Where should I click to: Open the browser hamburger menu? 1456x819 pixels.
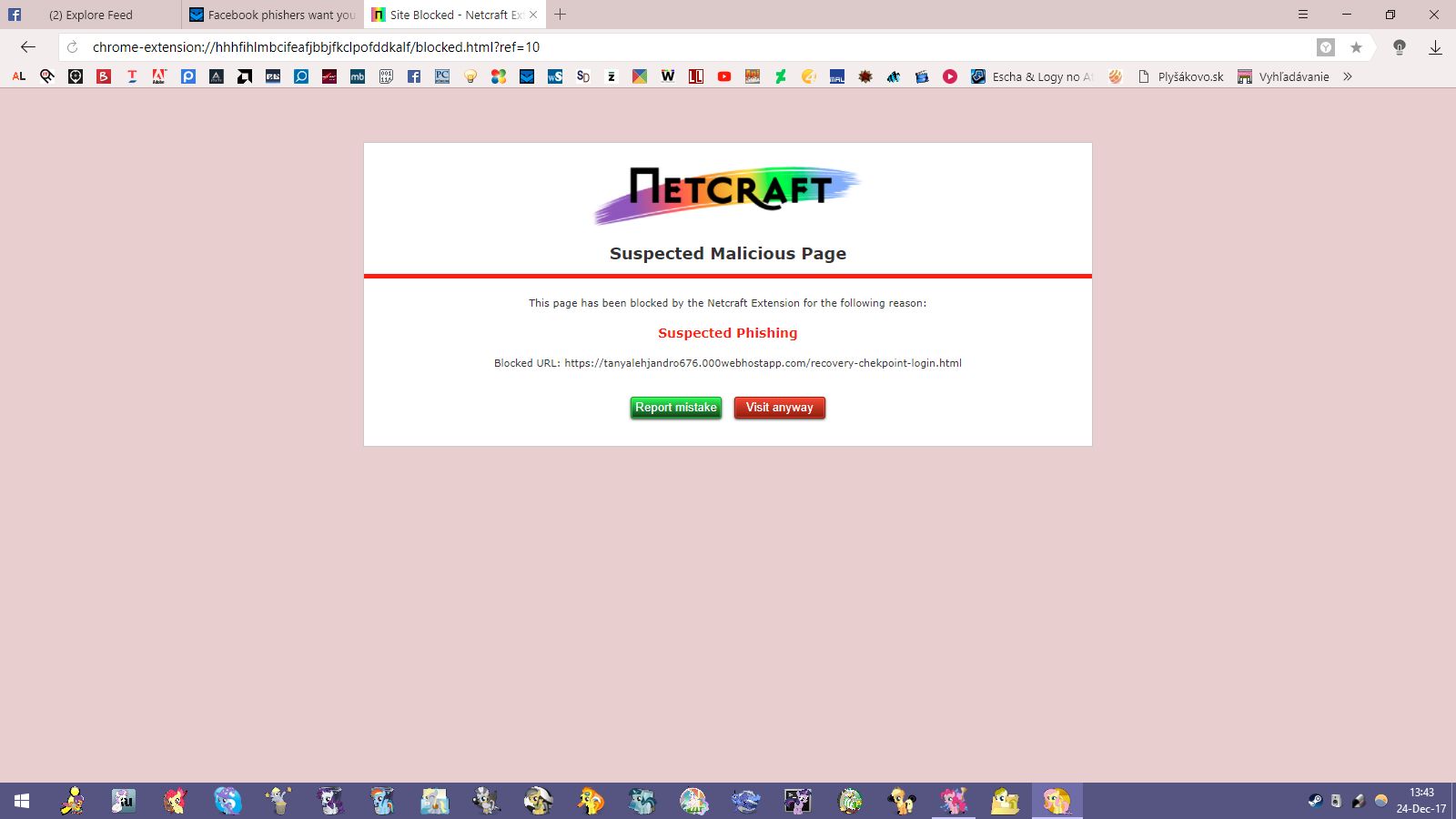pos(1303,15)
